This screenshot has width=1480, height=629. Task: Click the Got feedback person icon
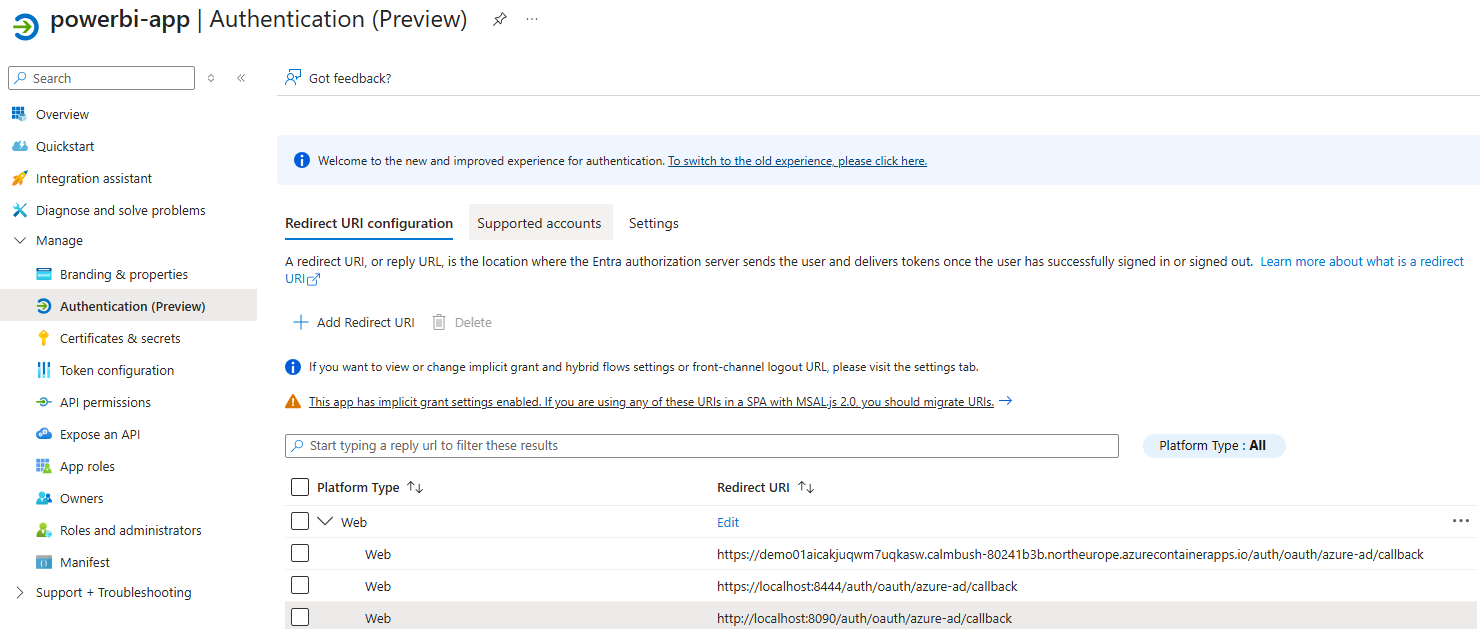pyautogui.click(x=293, y=78)
